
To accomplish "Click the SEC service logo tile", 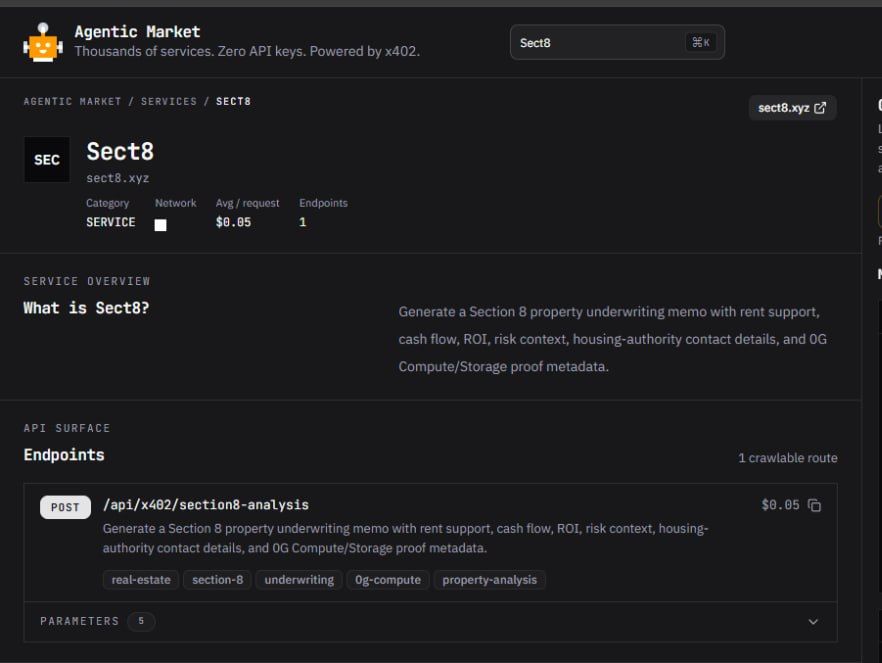I will (x=47, y=160).
